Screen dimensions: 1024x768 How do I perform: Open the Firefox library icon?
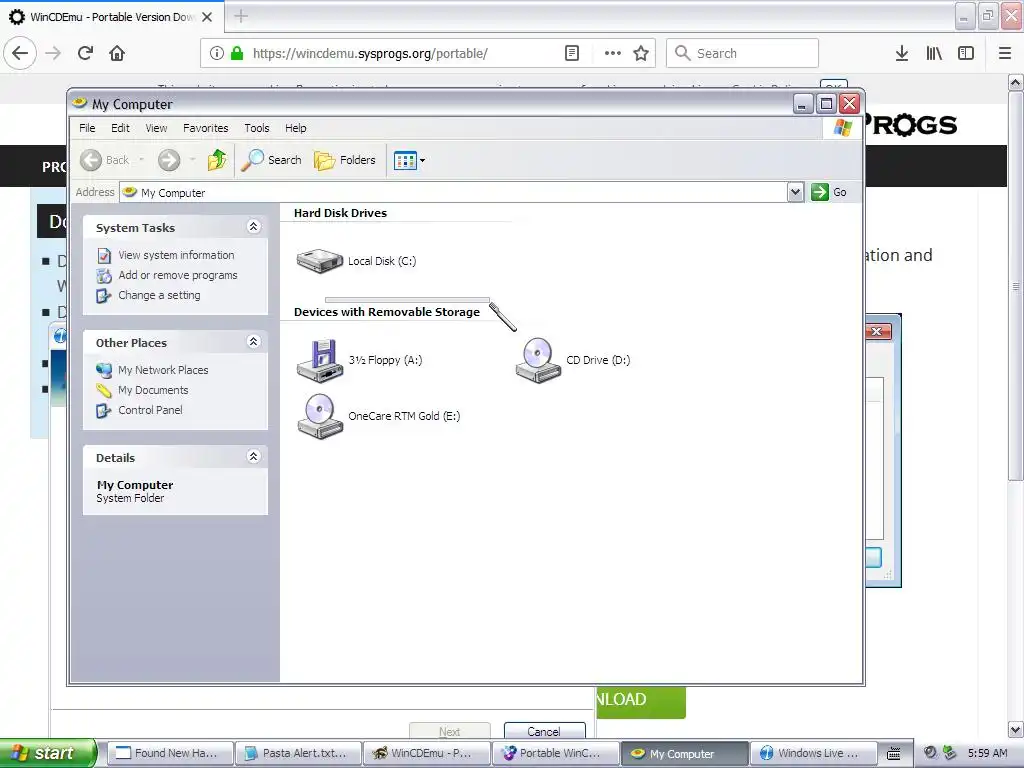[934, 54]
